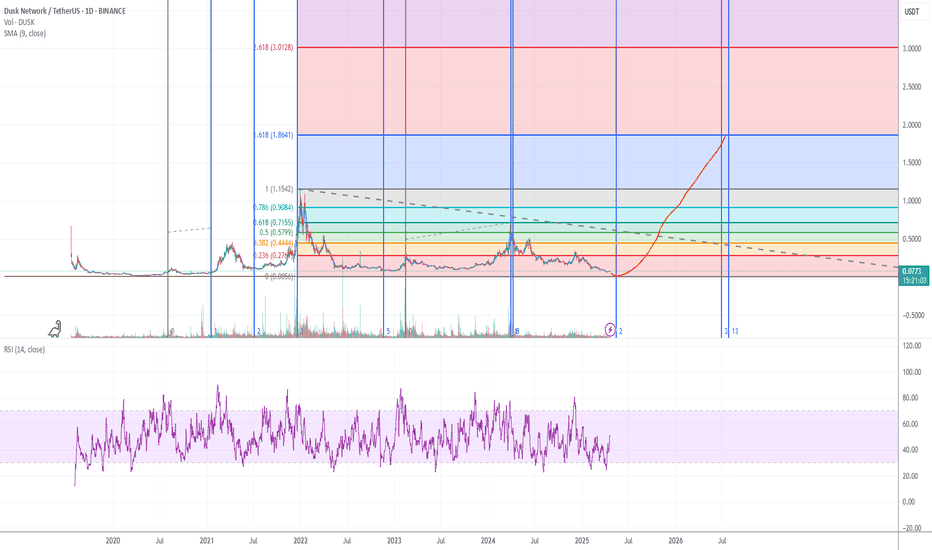
Task: Click the 0.5 (0.5799) Fibonacci level label
Action: coord(276,232)
